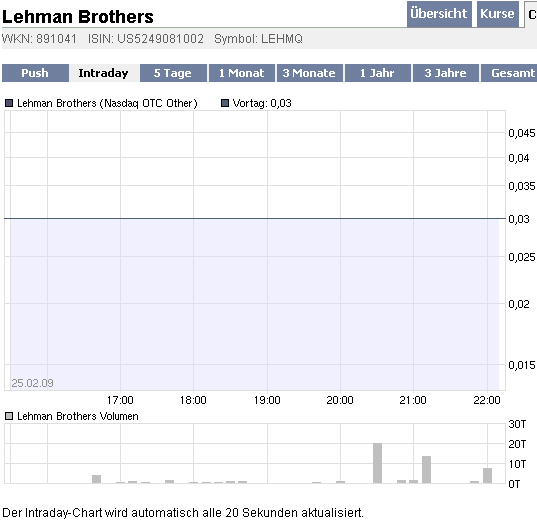This screenshot has width=537, height=523.
Task: Show the 1 Monat chart
Action: 242,73
